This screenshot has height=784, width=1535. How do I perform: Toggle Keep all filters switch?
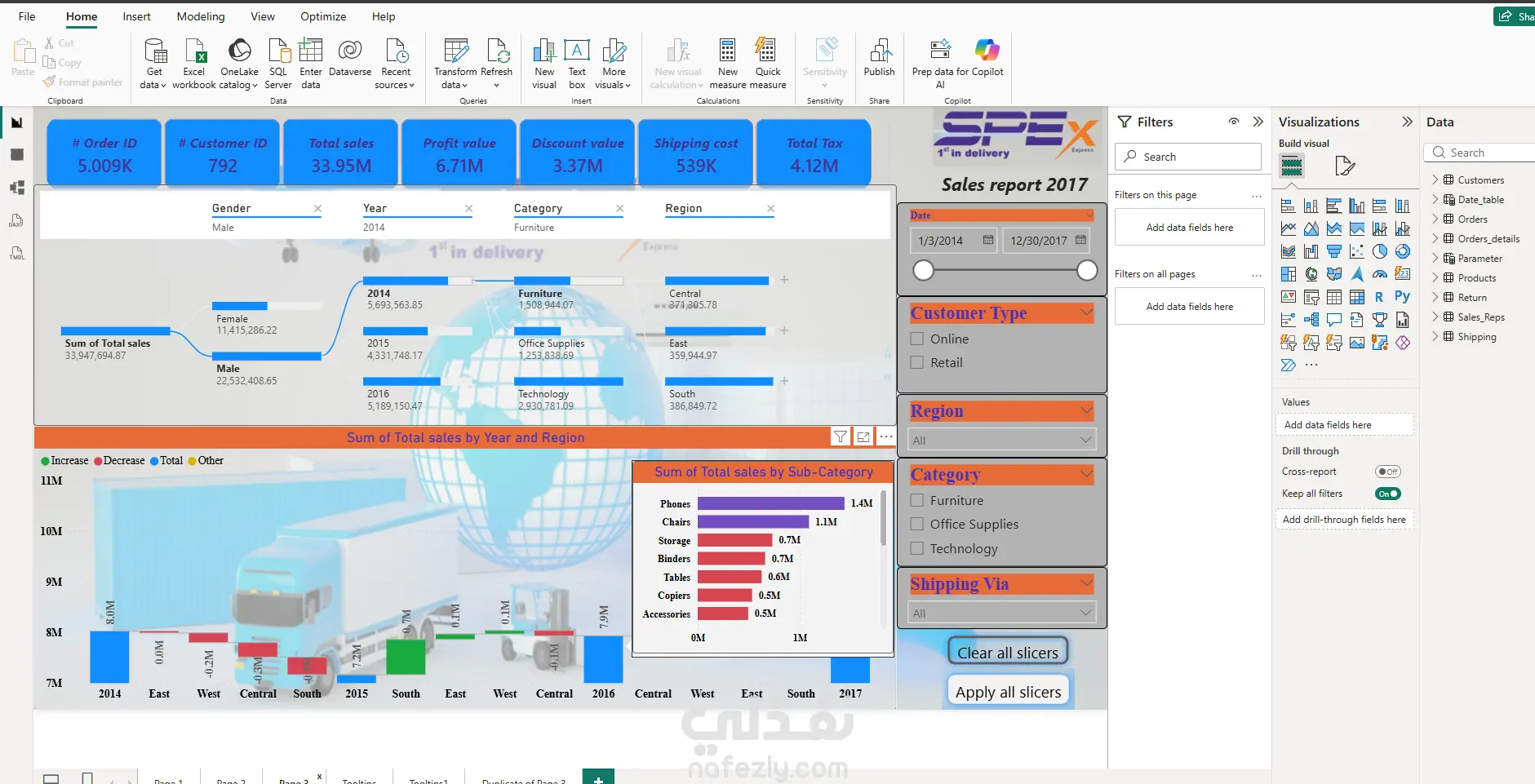pos(1387,494)
